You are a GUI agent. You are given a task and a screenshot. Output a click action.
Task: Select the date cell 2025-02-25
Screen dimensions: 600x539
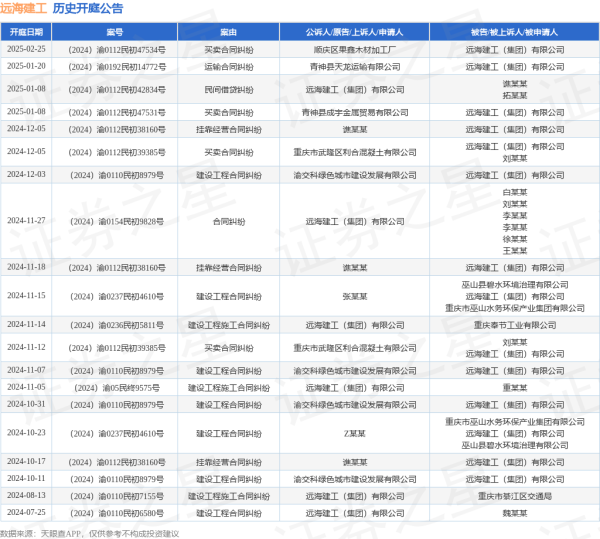click(26, 49)
